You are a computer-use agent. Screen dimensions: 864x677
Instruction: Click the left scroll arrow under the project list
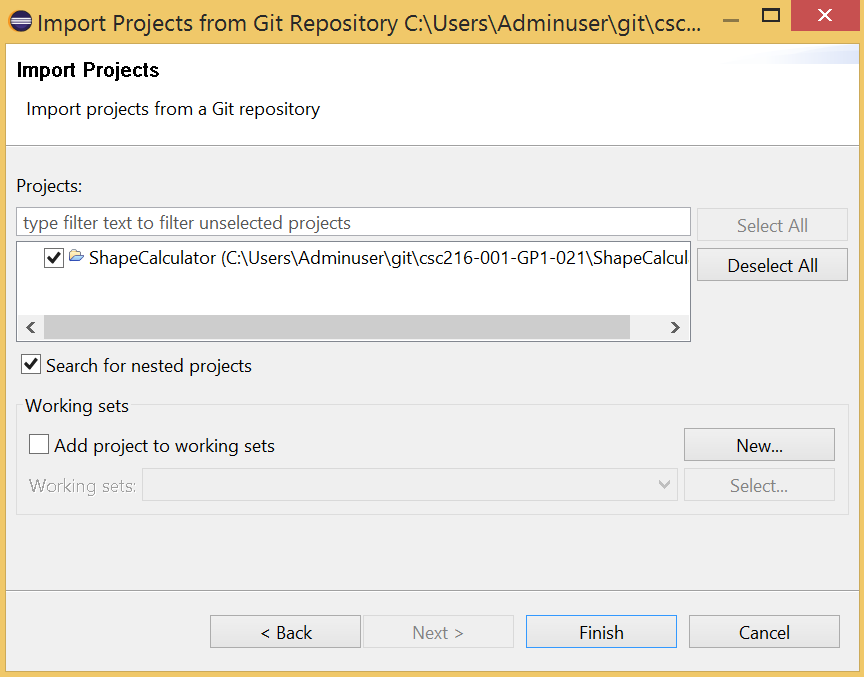[x=30, y=327]
